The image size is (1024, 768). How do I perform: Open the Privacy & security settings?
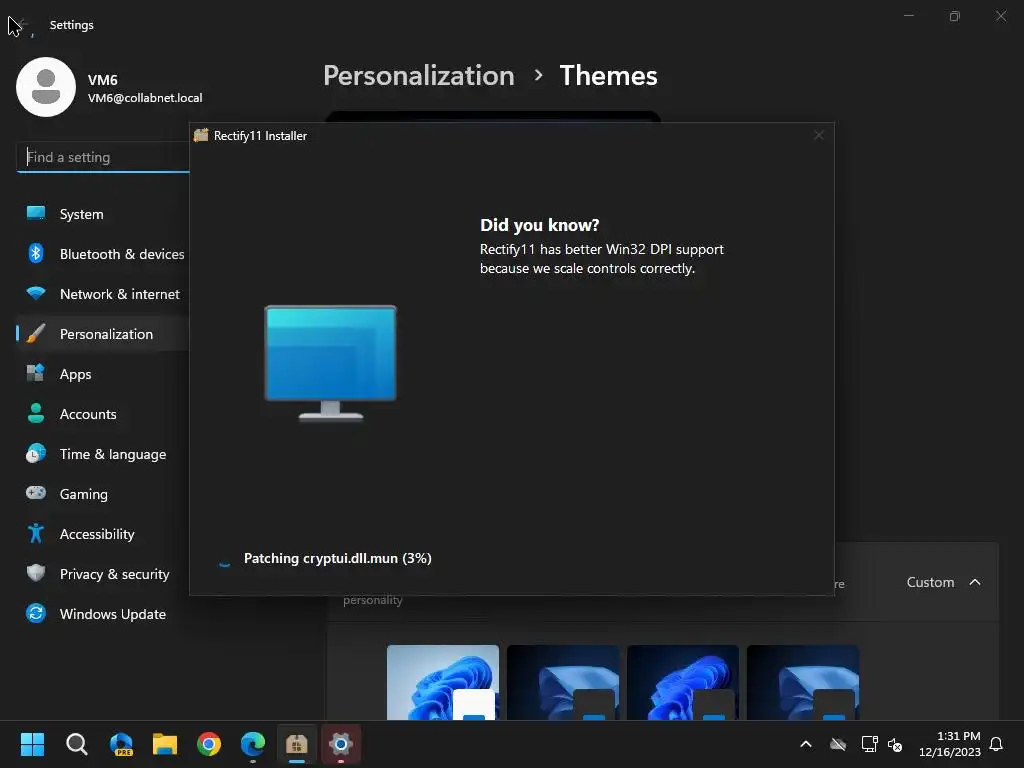pyautogui.click(x=103, y=574)
